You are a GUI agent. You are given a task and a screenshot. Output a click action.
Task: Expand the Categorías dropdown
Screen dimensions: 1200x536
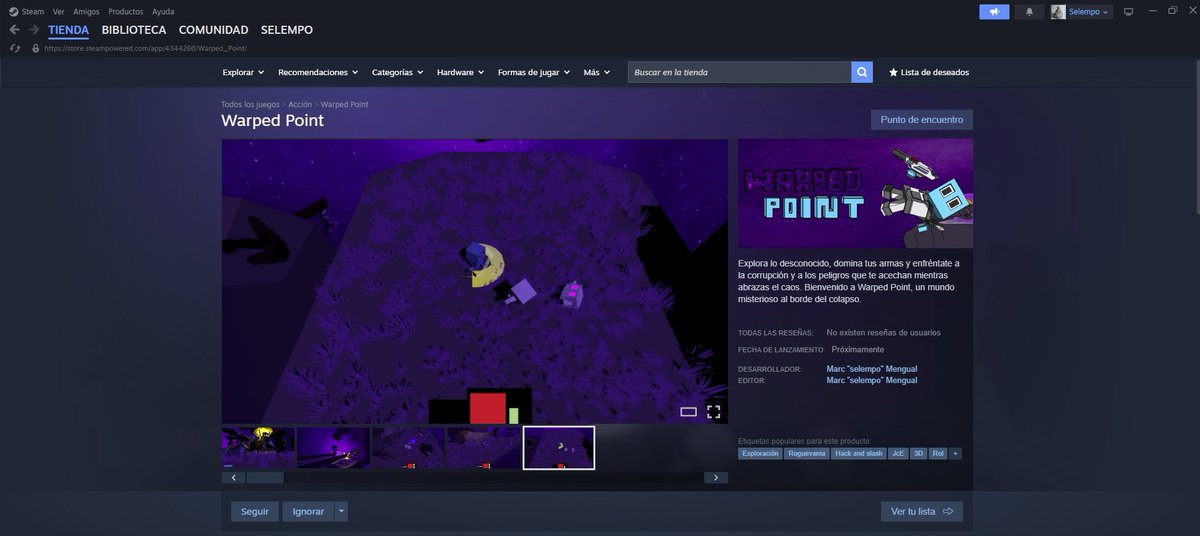[397, 72]
